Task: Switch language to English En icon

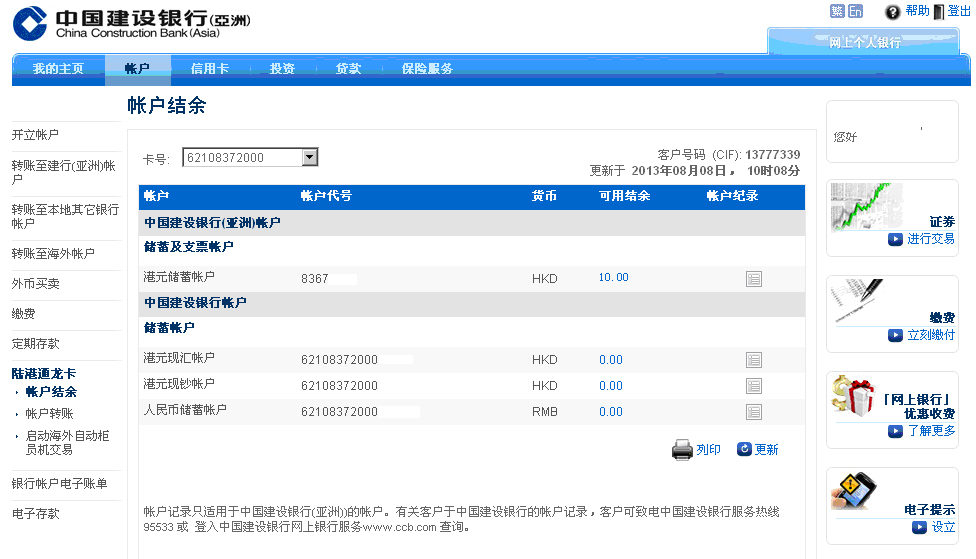Action: [x=855, y=11]
